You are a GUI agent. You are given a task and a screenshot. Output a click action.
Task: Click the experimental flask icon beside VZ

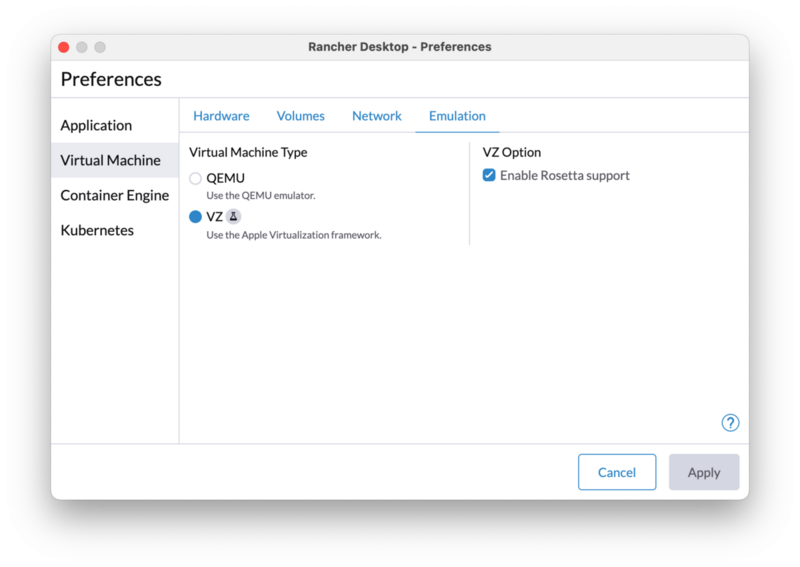(233, 216)
